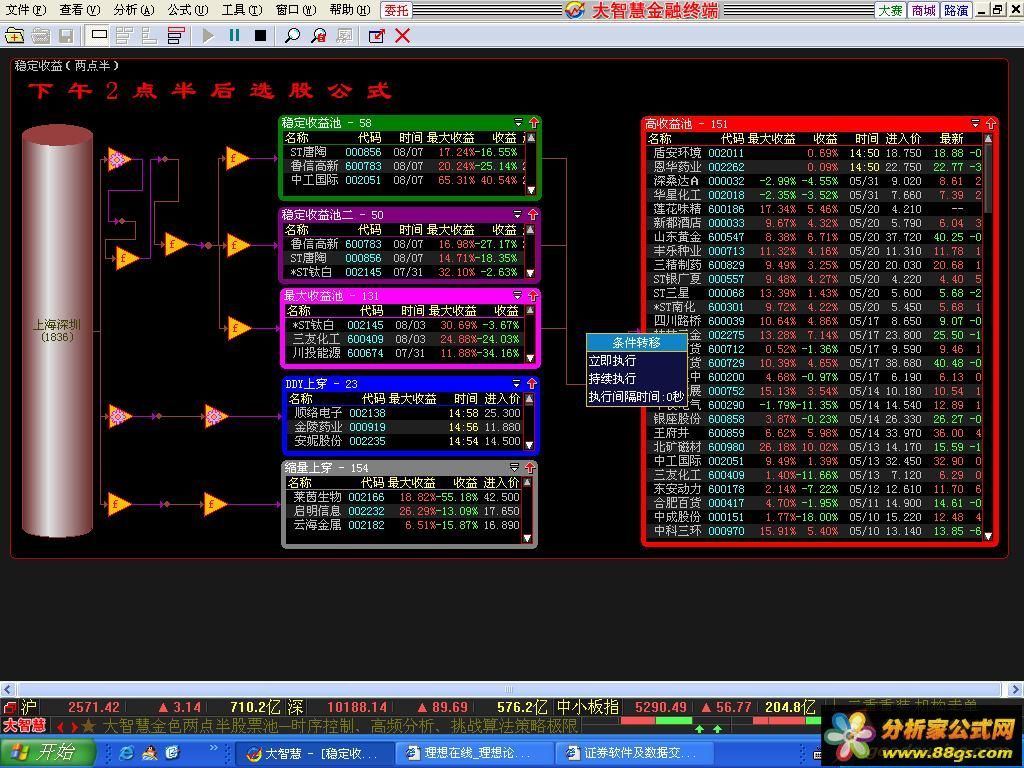Open the 文件(F) menu
Viewport: 1024px width, 768px height.
(x=25, y=10)
